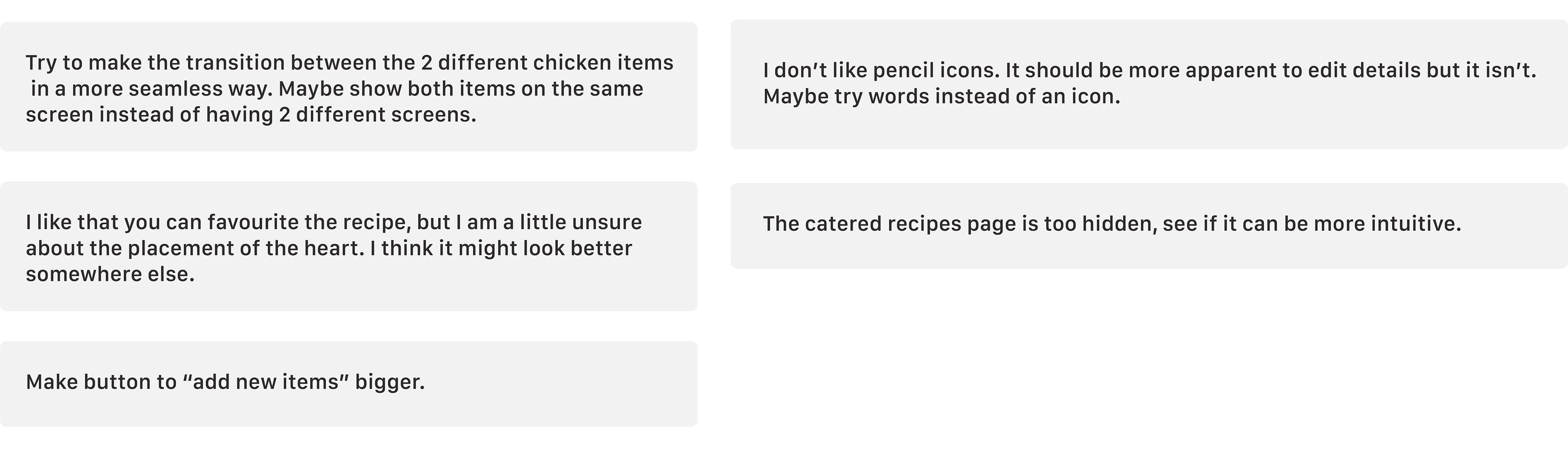The image size is (1568, 453).
Task: Click the line starting "in a more seamless way"
Action: (337, 88)
